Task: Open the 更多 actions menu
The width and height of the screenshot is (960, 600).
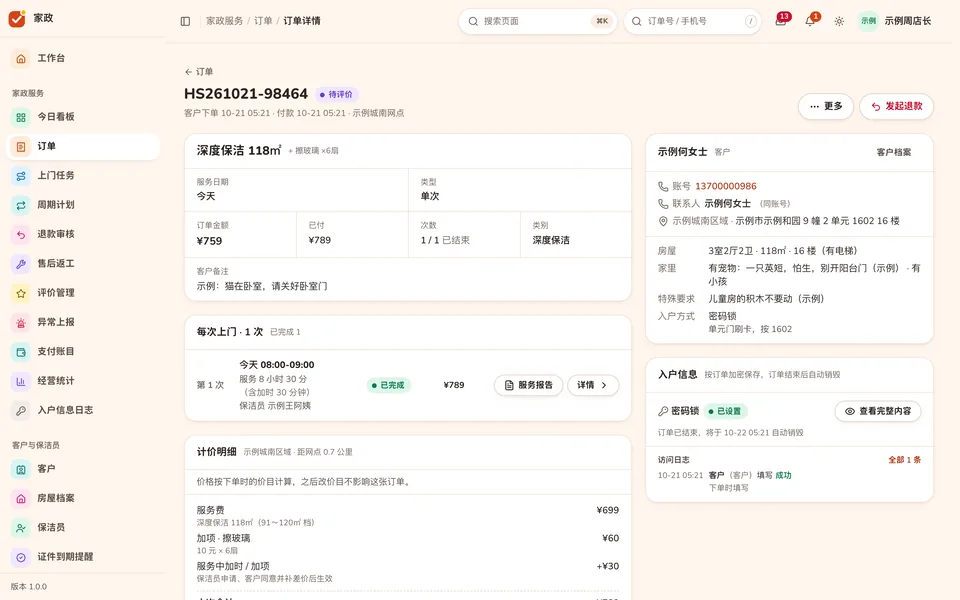Action: click(x=825, y=107)
